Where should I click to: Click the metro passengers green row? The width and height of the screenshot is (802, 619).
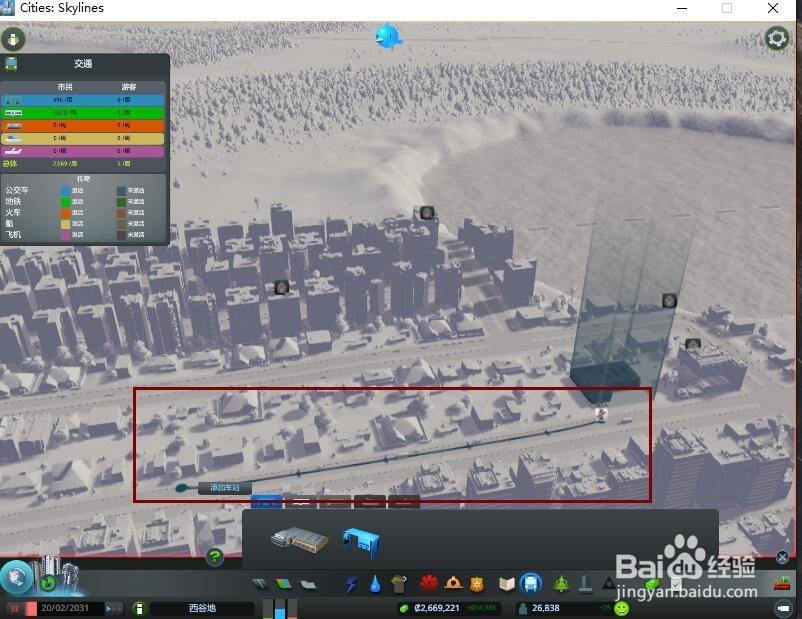tap(83, 113)
